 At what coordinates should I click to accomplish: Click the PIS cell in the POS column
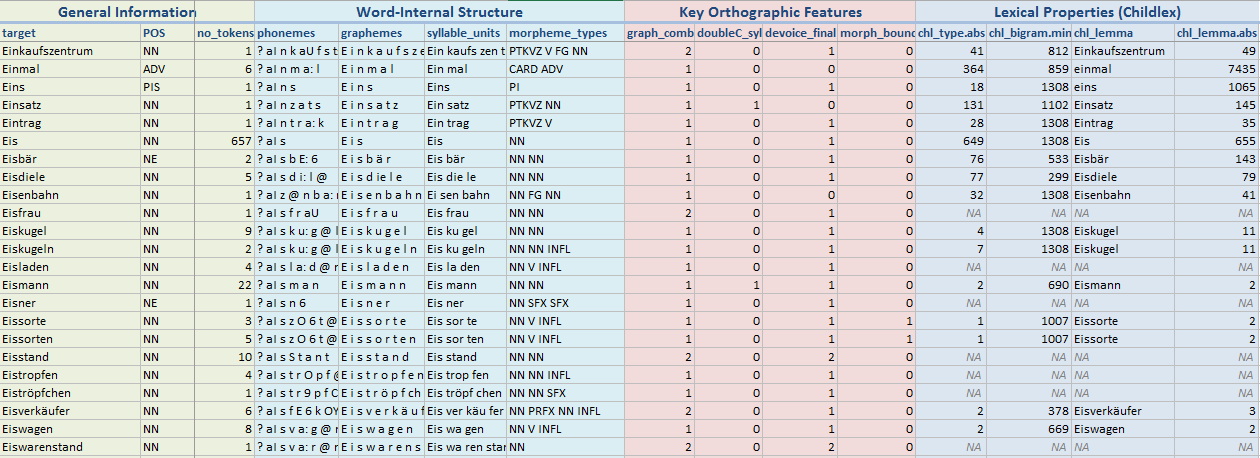coord(151,87)
